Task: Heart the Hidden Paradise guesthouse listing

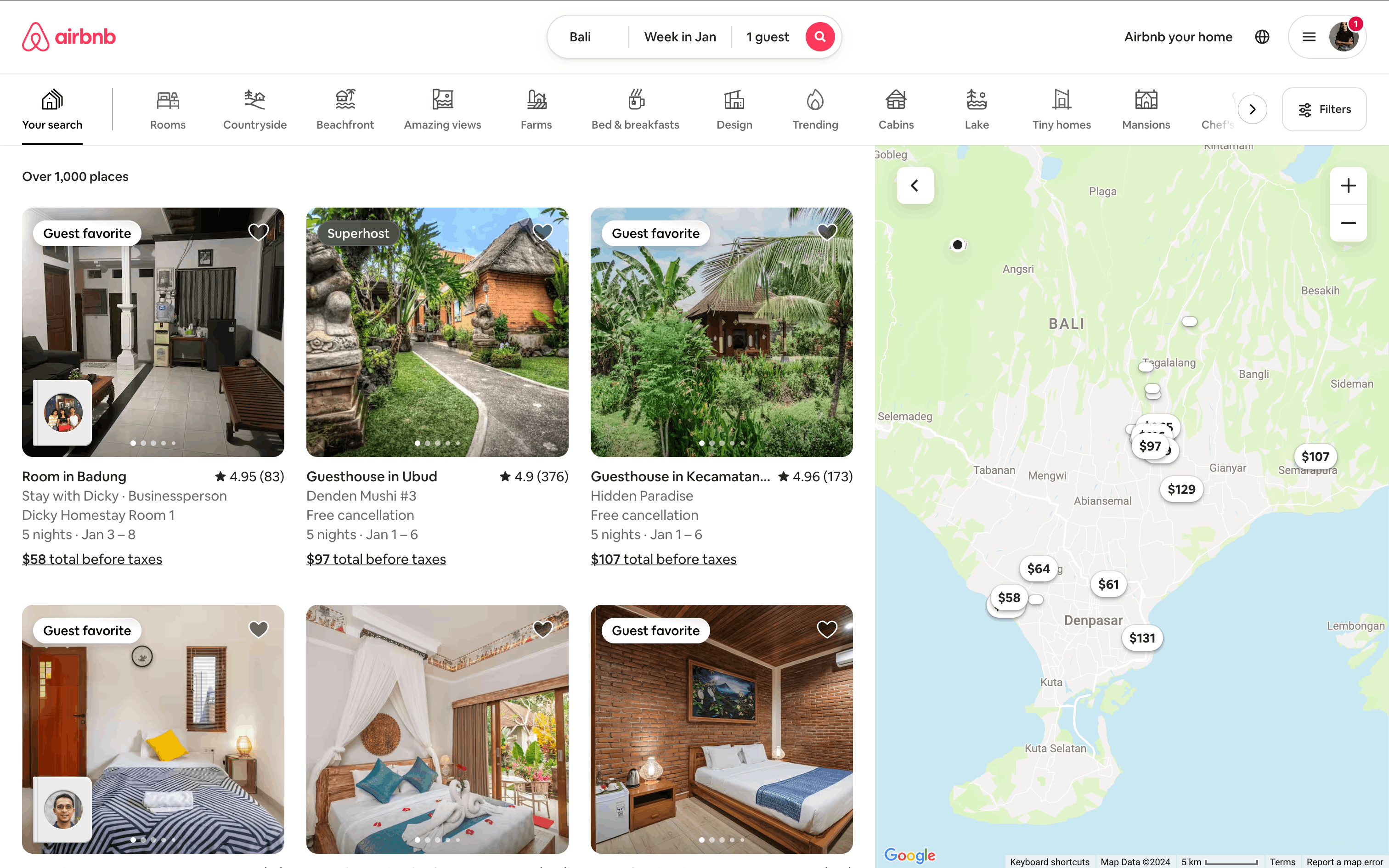Action: [826, 232]
